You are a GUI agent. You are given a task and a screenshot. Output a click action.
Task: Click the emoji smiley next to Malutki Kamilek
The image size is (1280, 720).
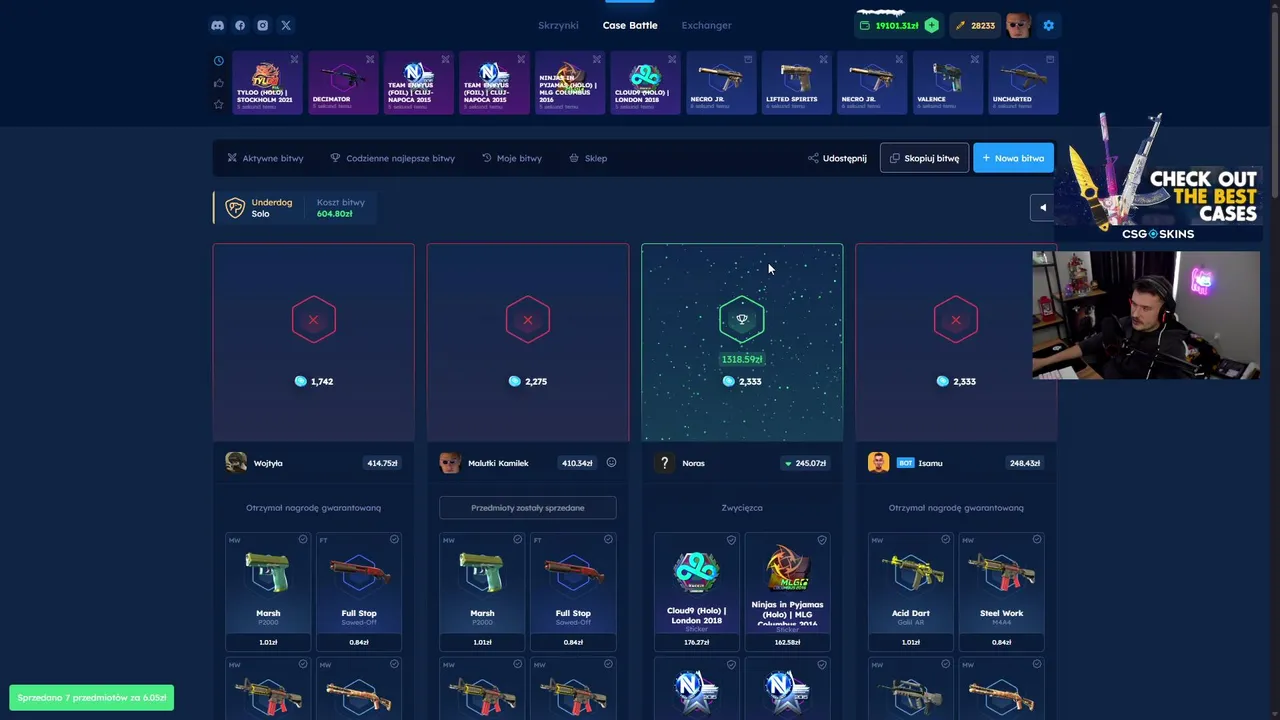(611, 462)
